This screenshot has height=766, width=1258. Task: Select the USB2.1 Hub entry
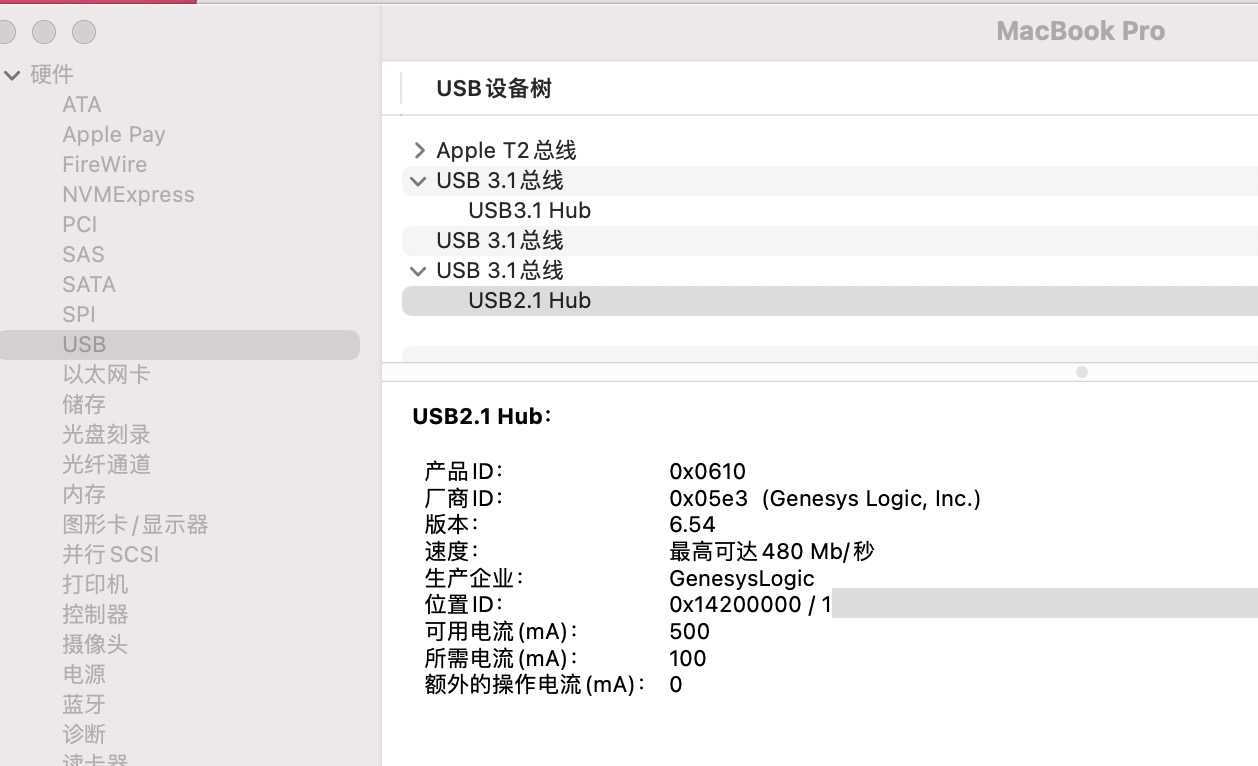(x=529, y=301)
